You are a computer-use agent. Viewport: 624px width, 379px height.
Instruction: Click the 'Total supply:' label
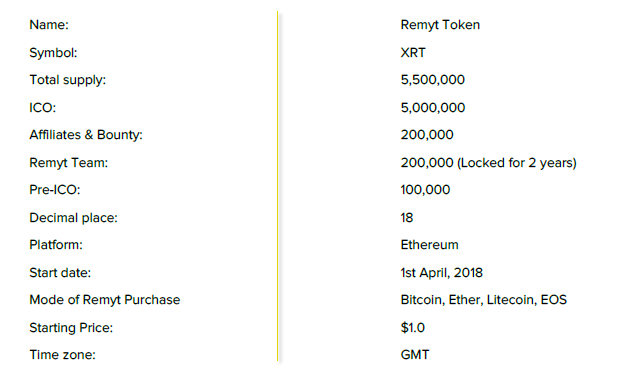[x=68, y=80]
